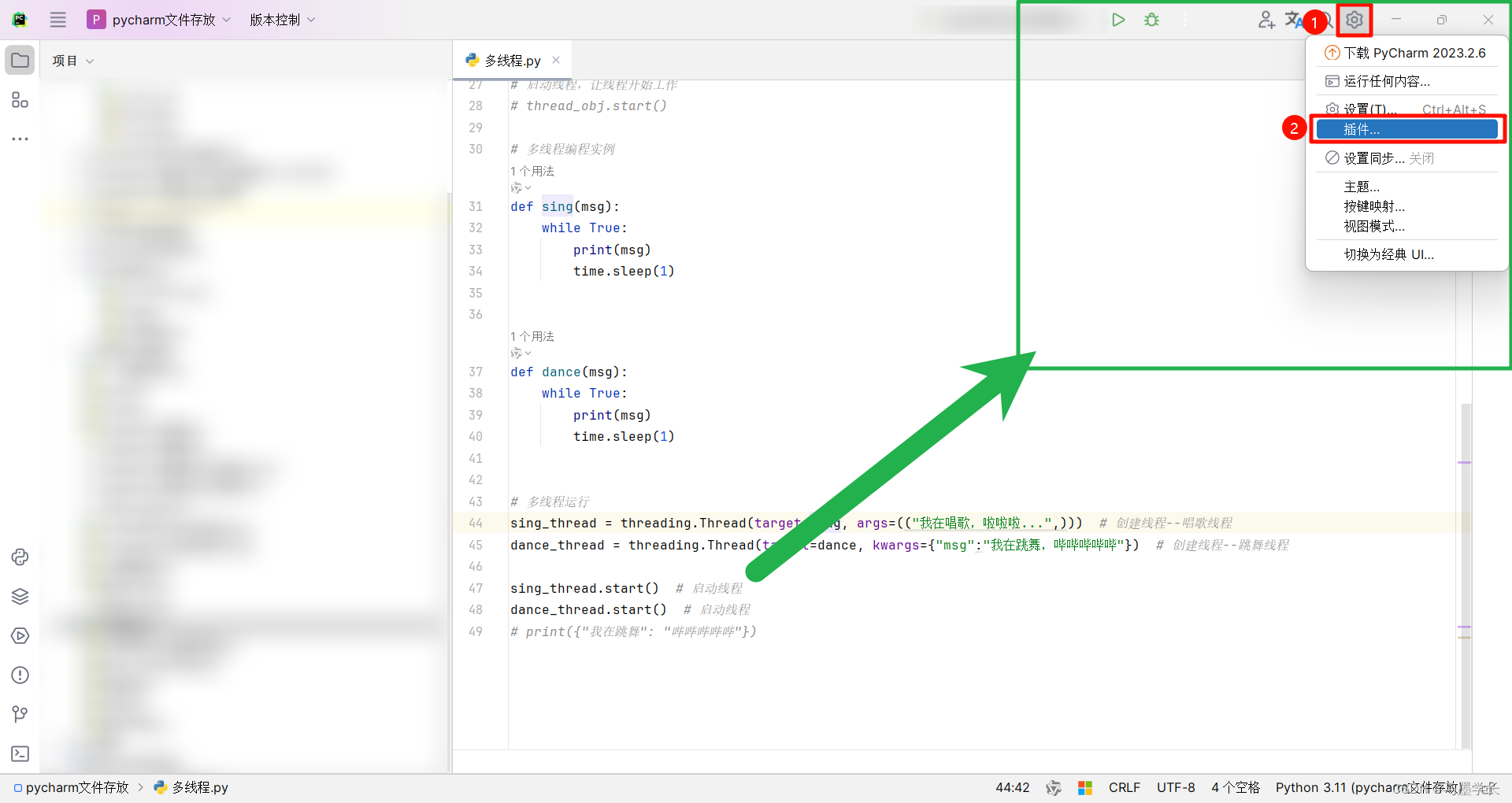Click the AI assistant icon in the status bar
The image size is (1512, 803).
pos(1053,787)
